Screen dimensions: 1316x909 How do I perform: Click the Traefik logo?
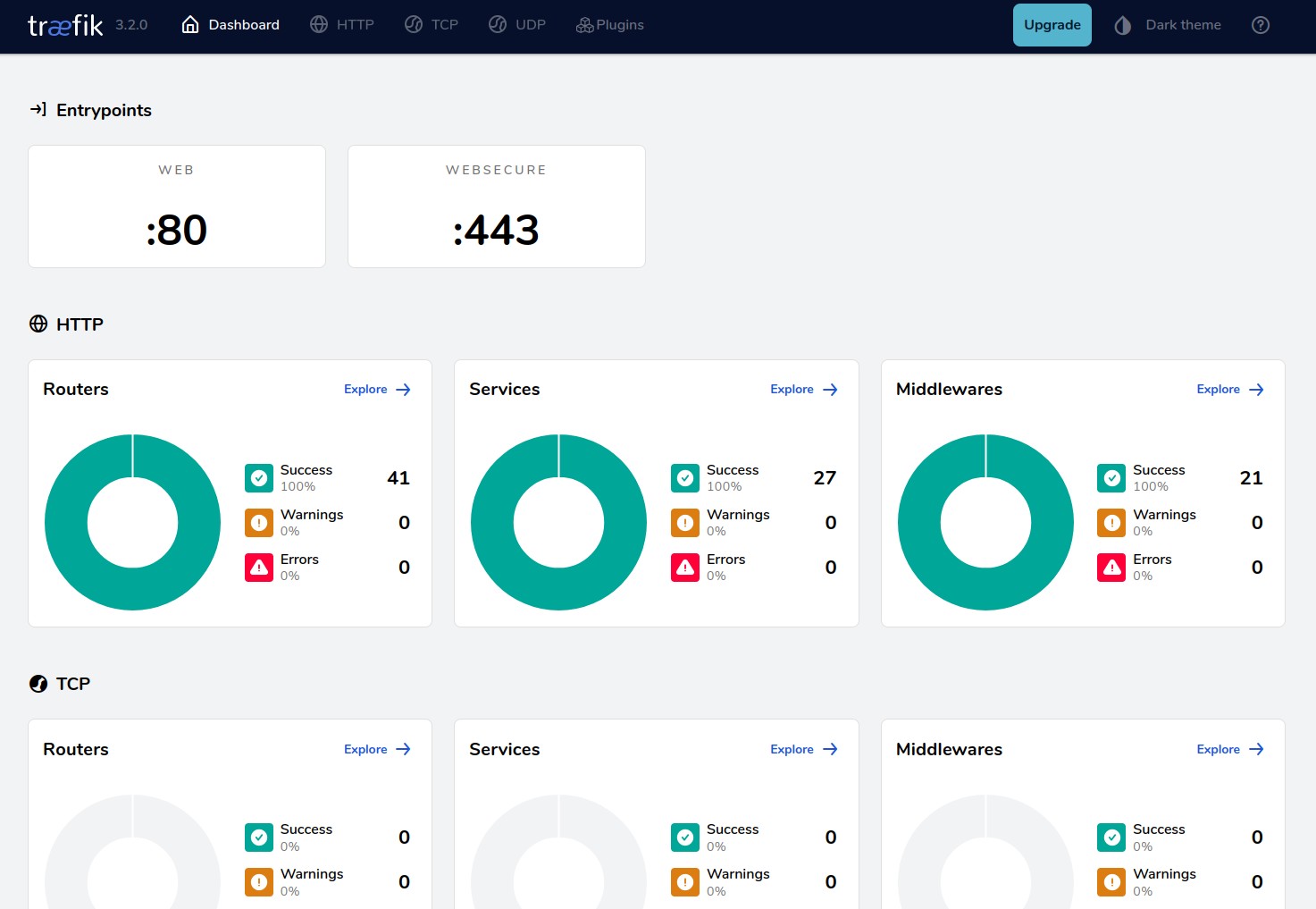65,25
